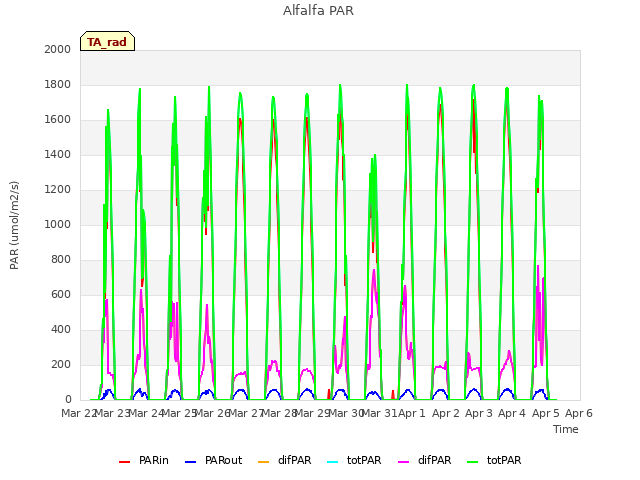Image resolution: width=640 pixels, height=480 pixels.
Task: Click the 400 y-axis tick label
Action: 61,329
